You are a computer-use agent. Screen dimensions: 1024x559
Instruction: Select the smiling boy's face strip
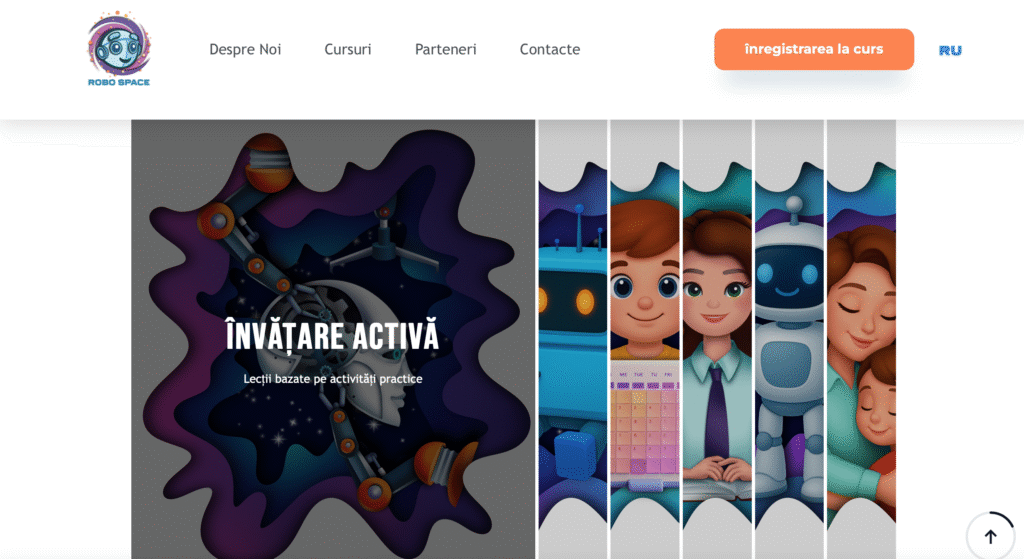645,339
